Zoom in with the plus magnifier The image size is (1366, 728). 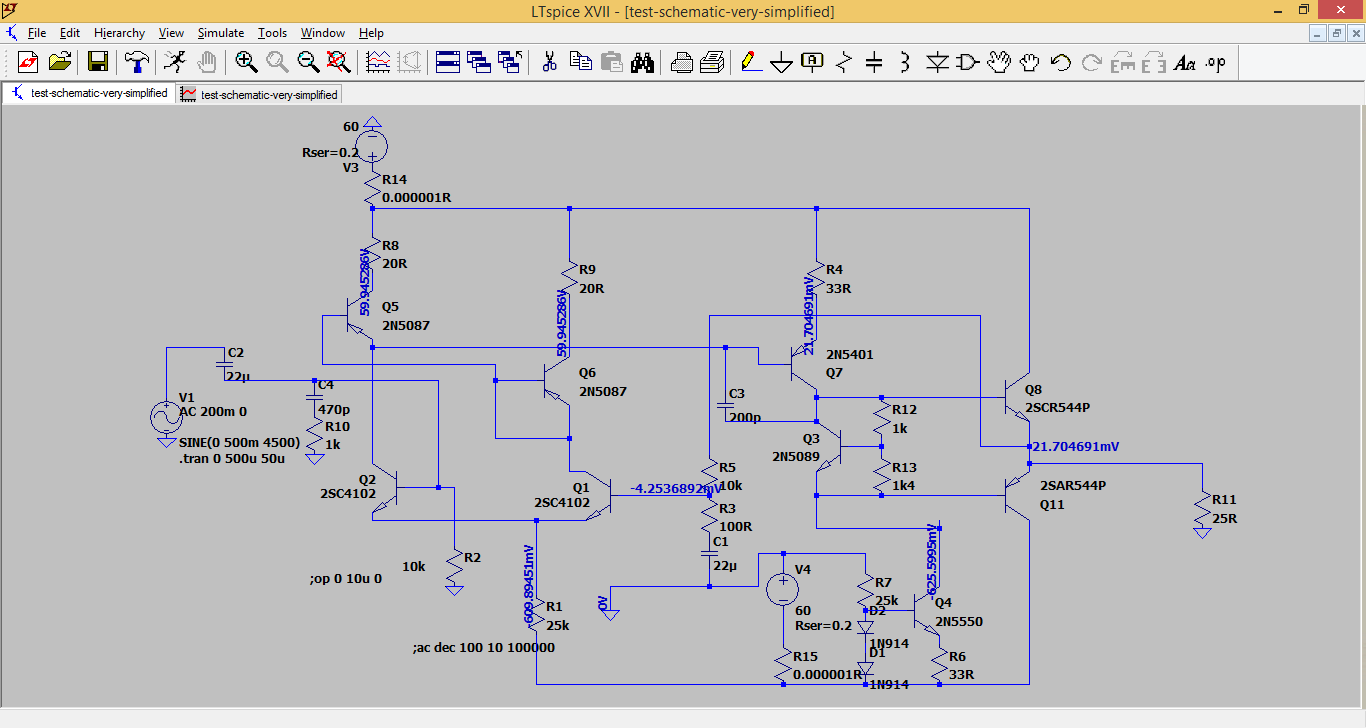click(246, 62)
